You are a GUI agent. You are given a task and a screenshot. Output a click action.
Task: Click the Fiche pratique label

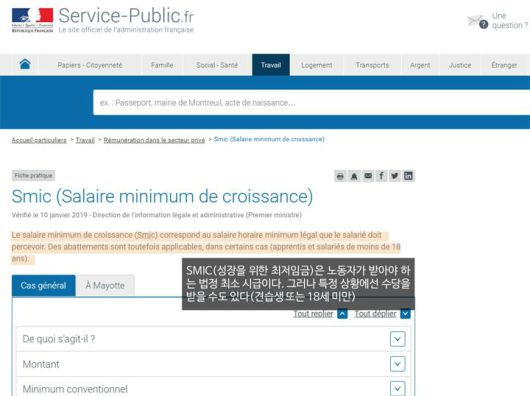tap(33, 175)
